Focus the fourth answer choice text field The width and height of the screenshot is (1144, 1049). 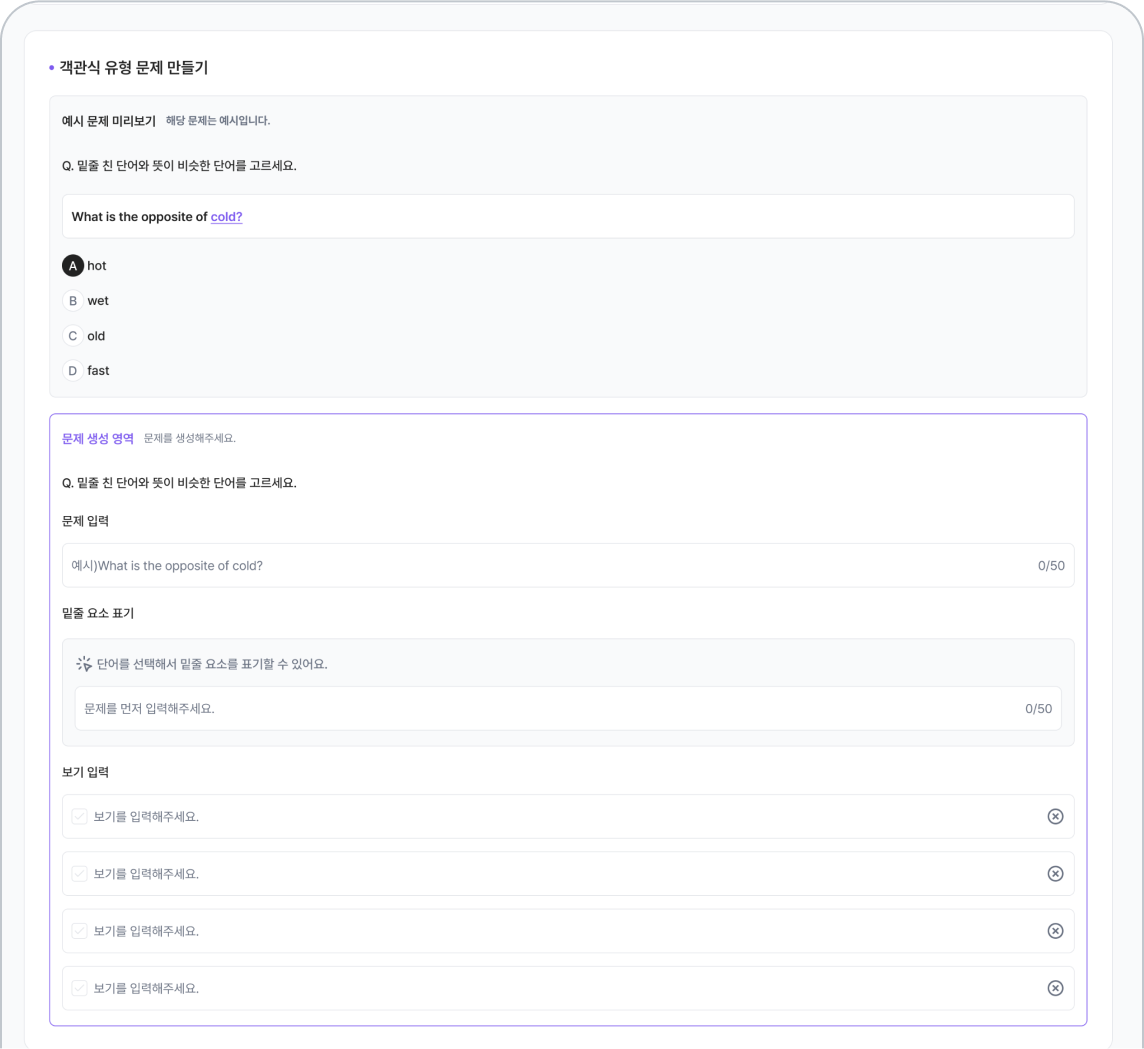[560, 988]
